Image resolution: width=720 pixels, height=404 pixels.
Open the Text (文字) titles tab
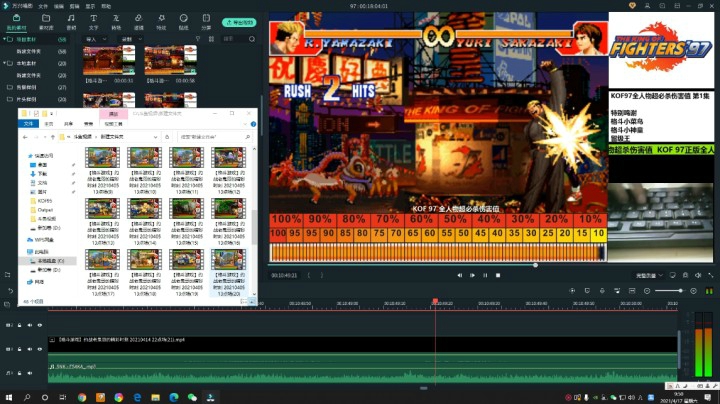pyautogui.click(x=93, y=22)
